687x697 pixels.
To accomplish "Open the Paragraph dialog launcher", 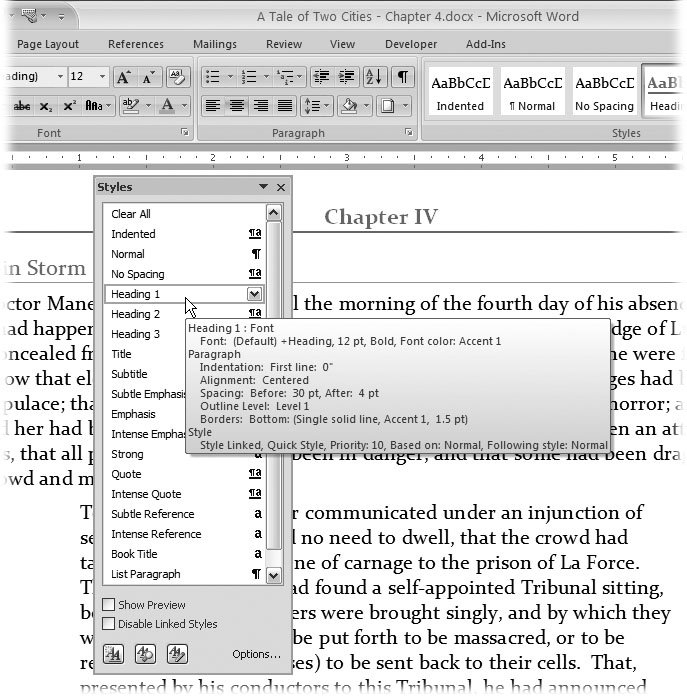I will coord(409,132).
